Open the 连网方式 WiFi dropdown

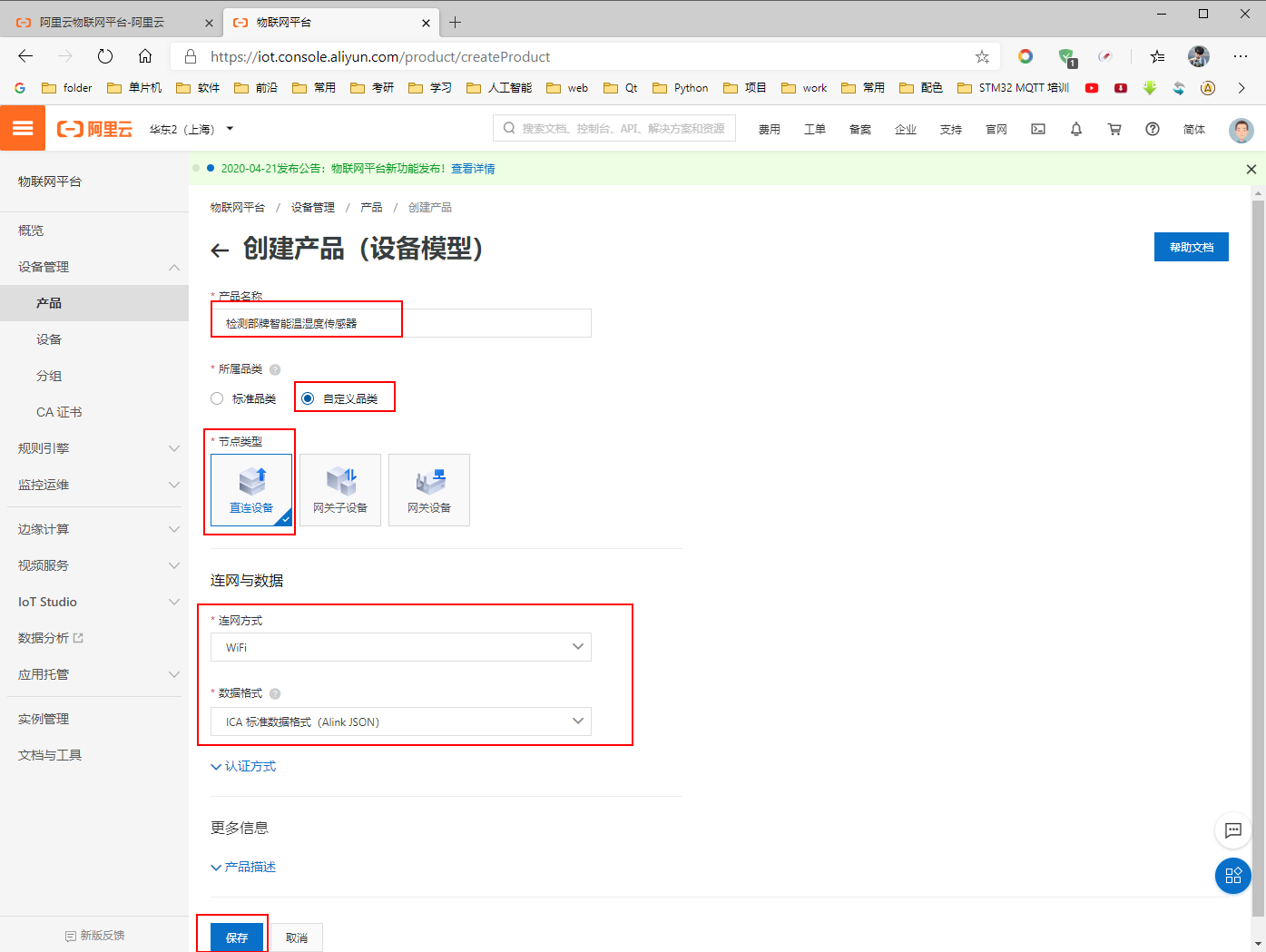coord(401,647)
